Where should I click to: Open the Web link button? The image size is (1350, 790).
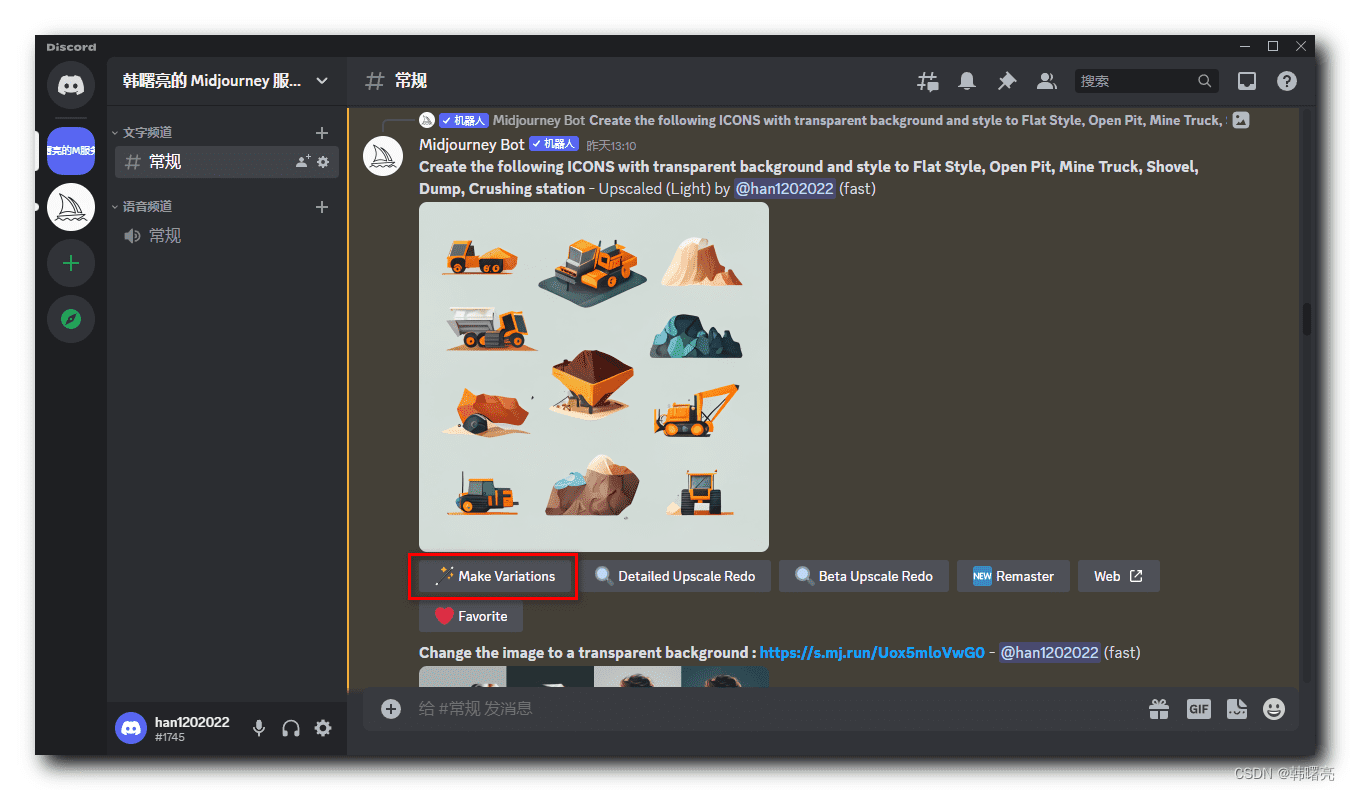click(1118, 576)
